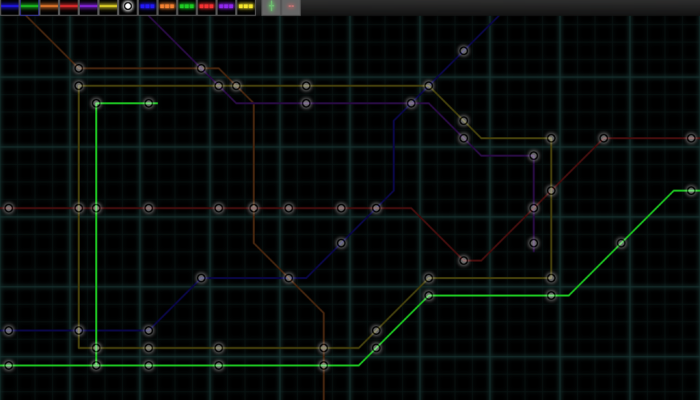Click the green station on the diagonal toward upper right
This screenshot has width=700, height=400.
point(621,243)
